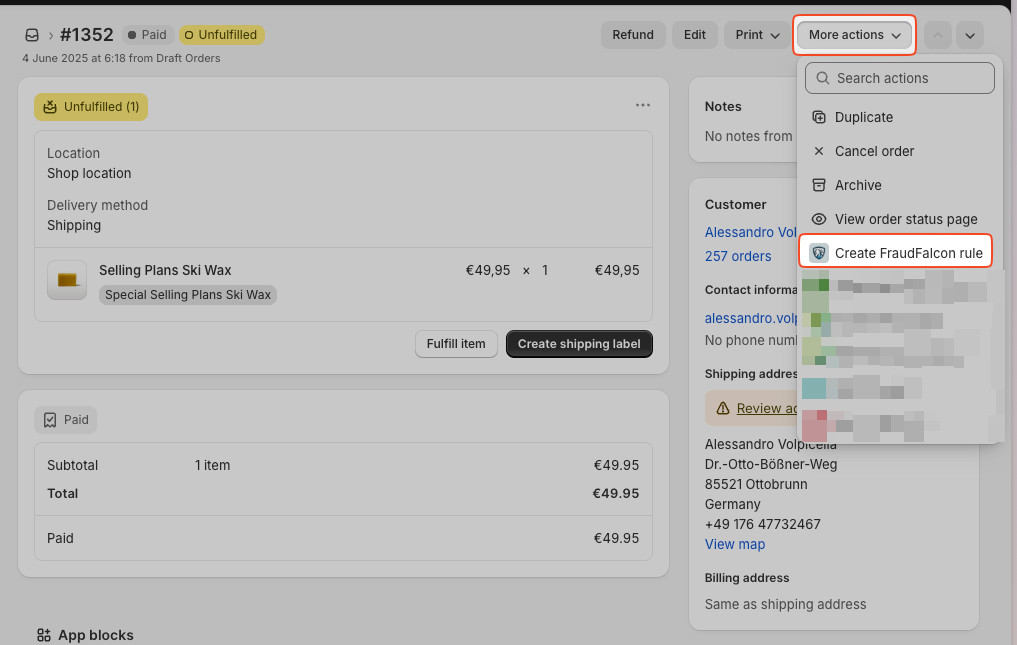Viewport: 1017px width, 645px height.
Task: Select Duplicate from the actions menu
Action: click(x=900, y=117)
